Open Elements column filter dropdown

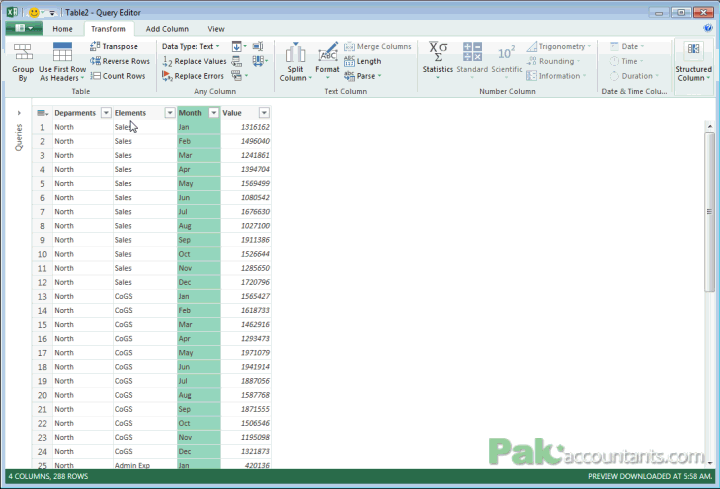pyautogui.click(x=170, y=113)
